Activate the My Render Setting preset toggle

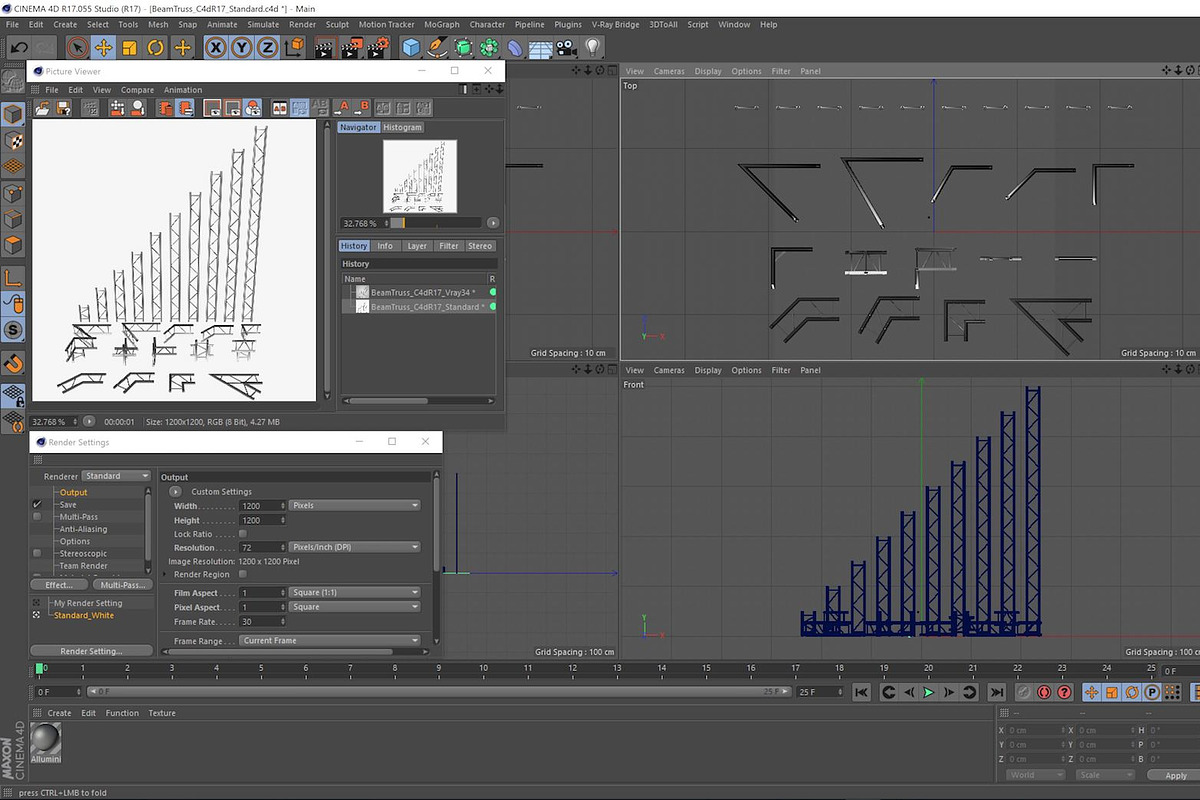[38, 603]
